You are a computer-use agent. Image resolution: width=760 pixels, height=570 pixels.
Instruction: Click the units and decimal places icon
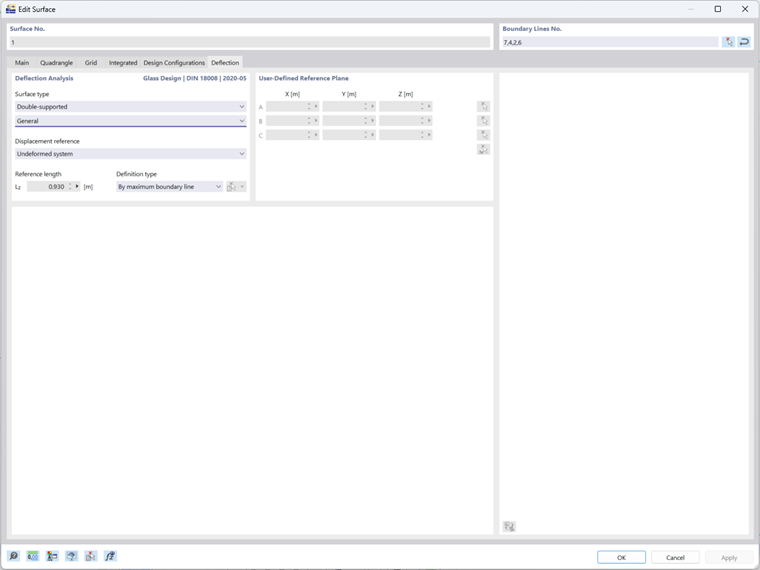click(x=32, y=556)
